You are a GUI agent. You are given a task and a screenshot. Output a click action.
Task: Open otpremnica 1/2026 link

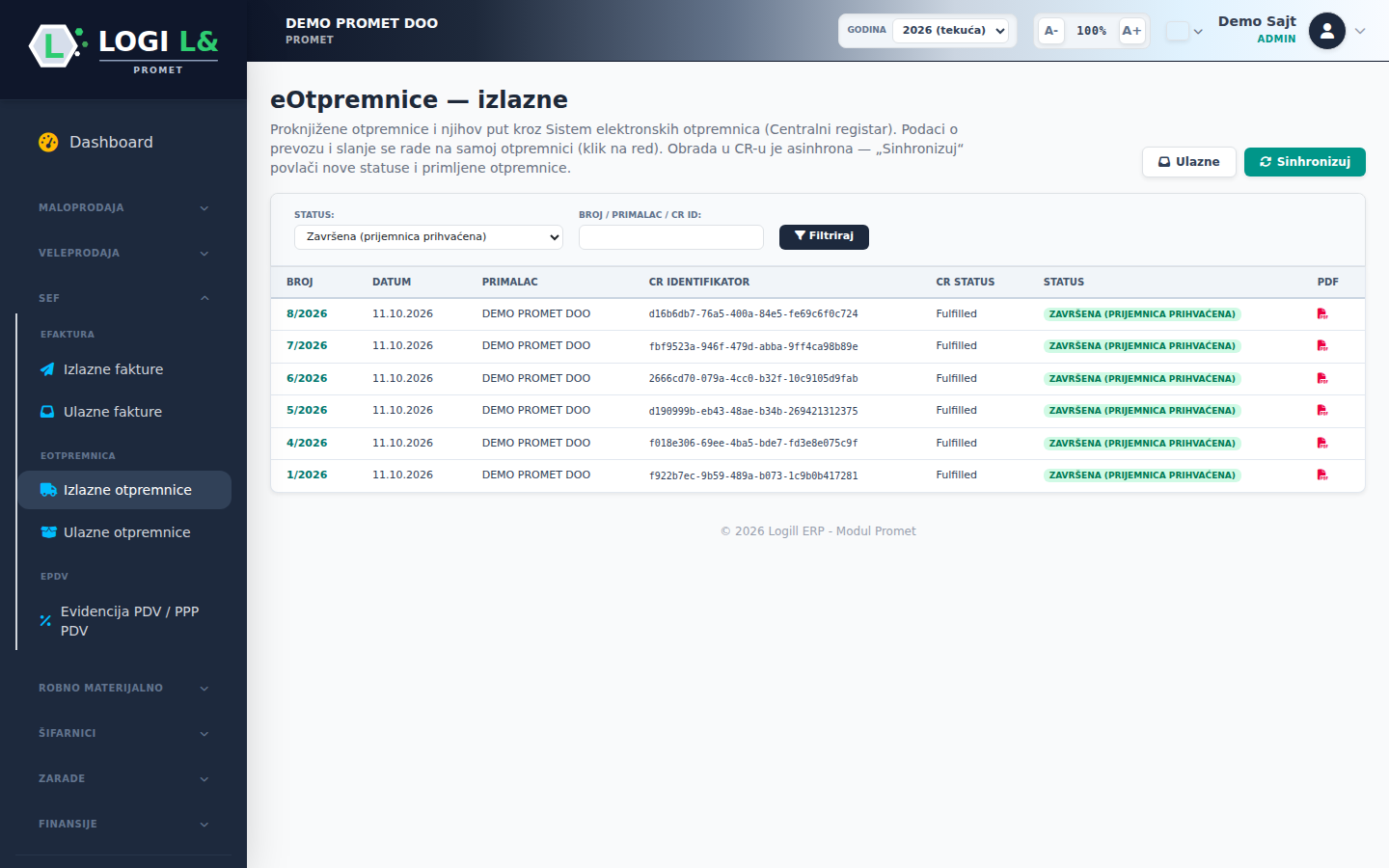[x=307, y=475]
